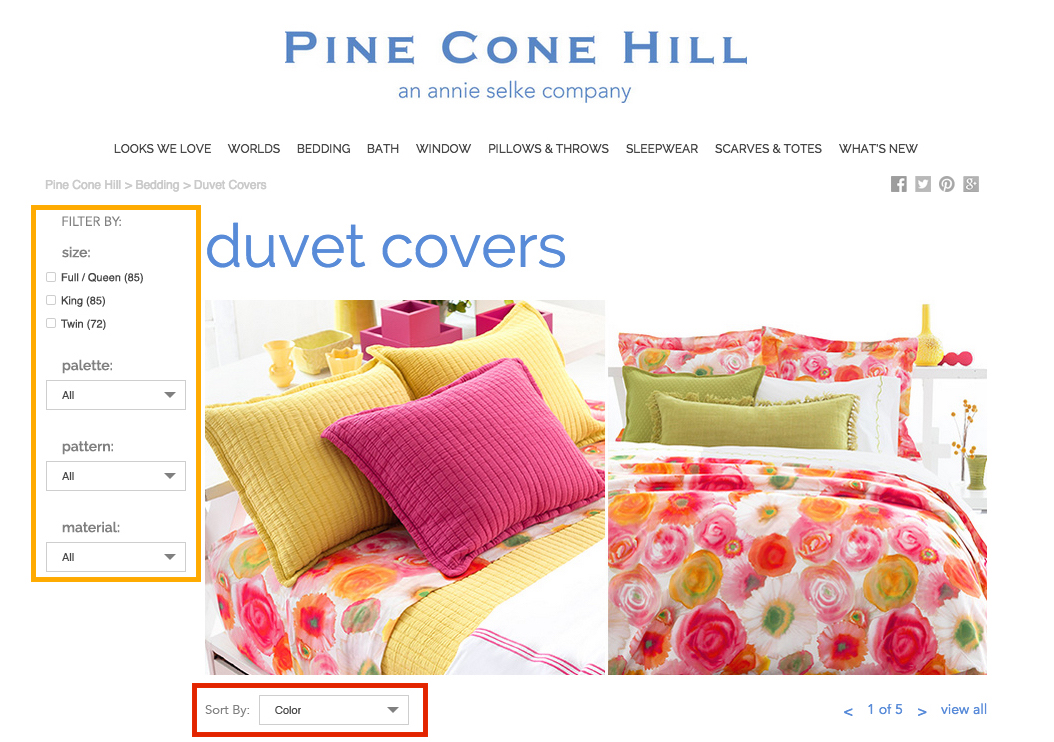Screen dimensions: 1054x742
Task: Click the Pine Cone Hill logo
Action: pos(516,65)
